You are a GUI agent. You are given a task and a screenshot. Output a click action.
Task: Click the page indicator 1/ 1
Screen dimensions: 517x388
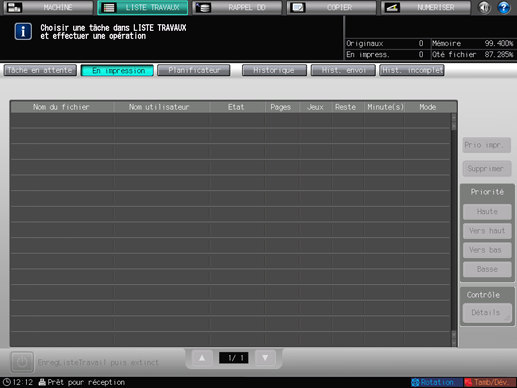click(x=234, y=358)
